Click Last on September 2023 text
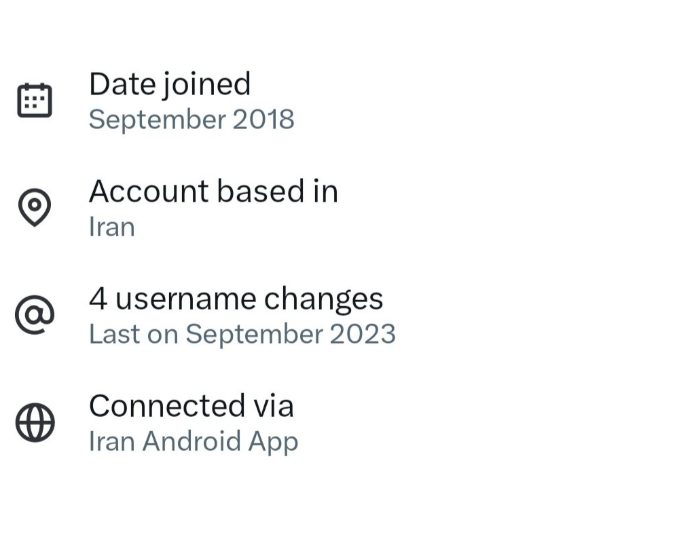 (x=242, y=334)
